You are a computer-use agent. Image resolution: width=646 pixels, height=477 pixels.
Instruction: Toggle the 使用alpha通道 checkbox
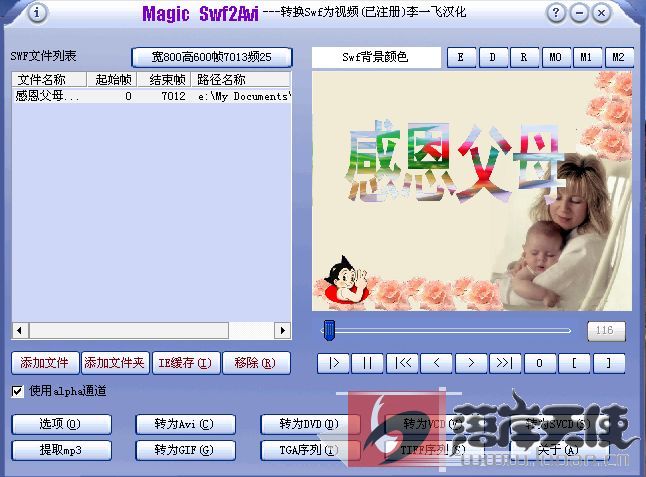(17, 391)
